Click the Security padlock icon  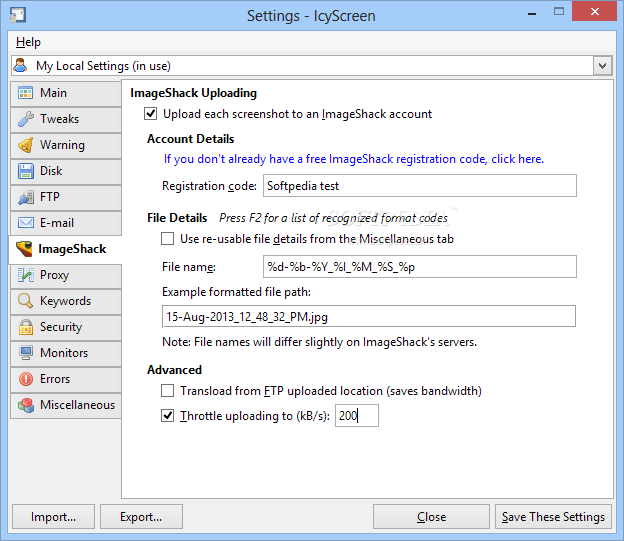coord(26,327)
